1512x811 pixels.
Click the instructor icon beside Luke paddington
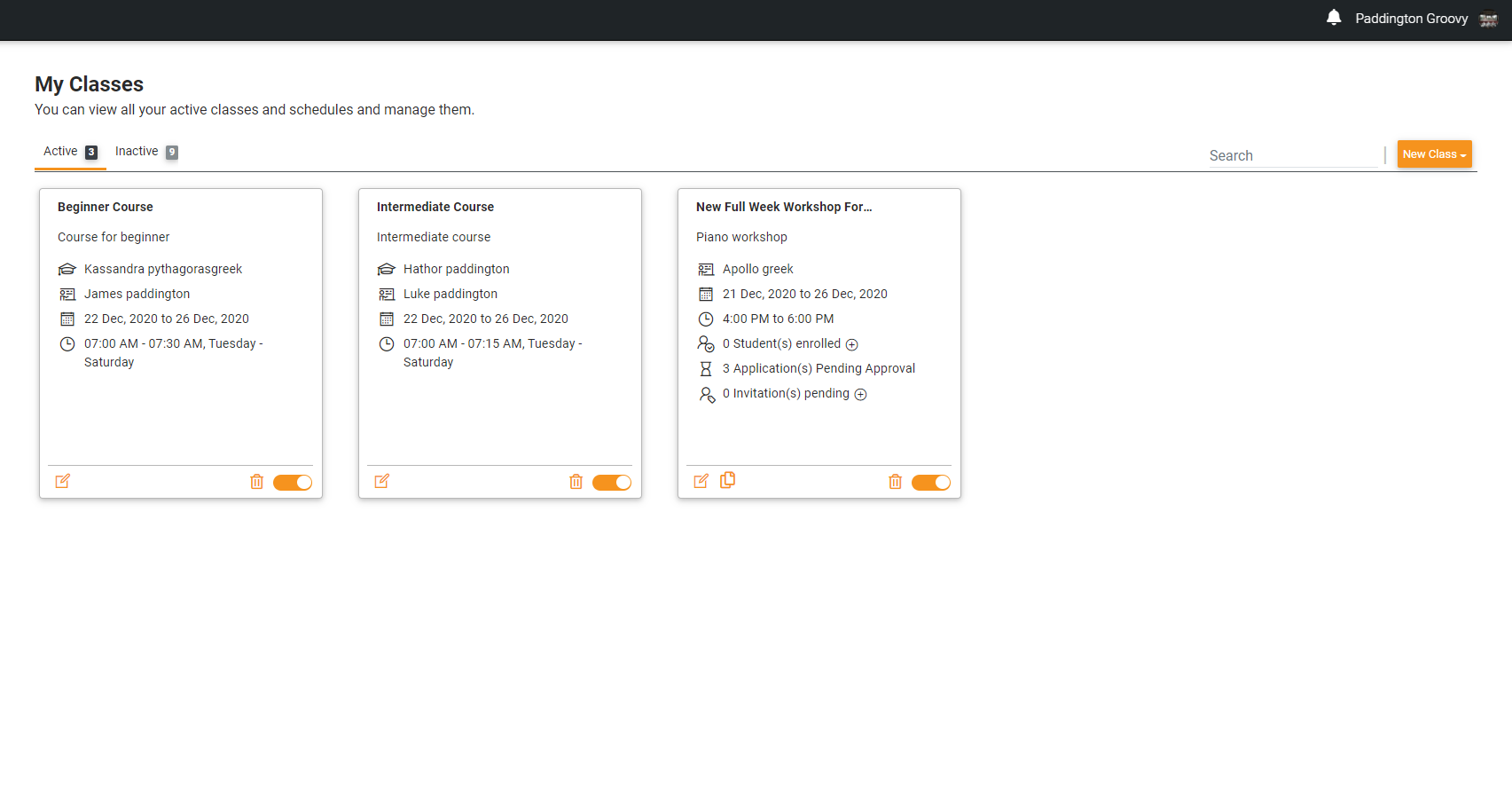point(387,294)
